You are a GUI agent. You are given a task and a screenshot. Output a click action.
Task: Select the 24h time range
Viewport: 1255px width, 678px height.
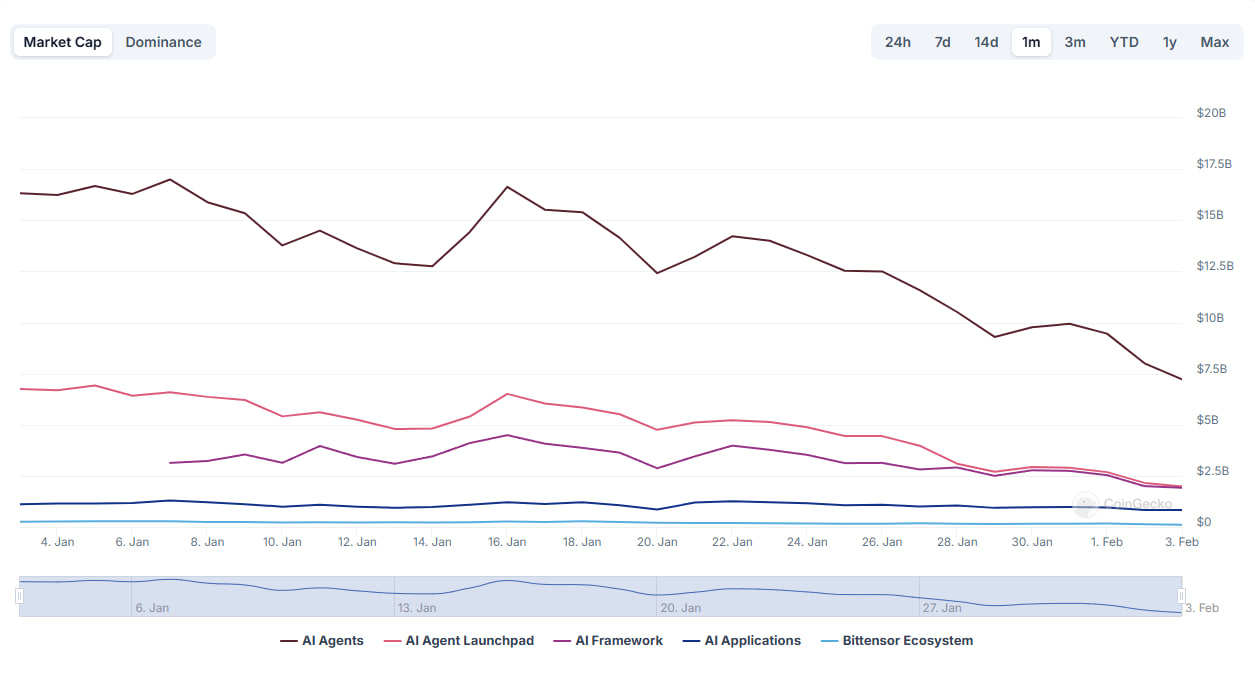pyautogui.click(x=897, y=42)
